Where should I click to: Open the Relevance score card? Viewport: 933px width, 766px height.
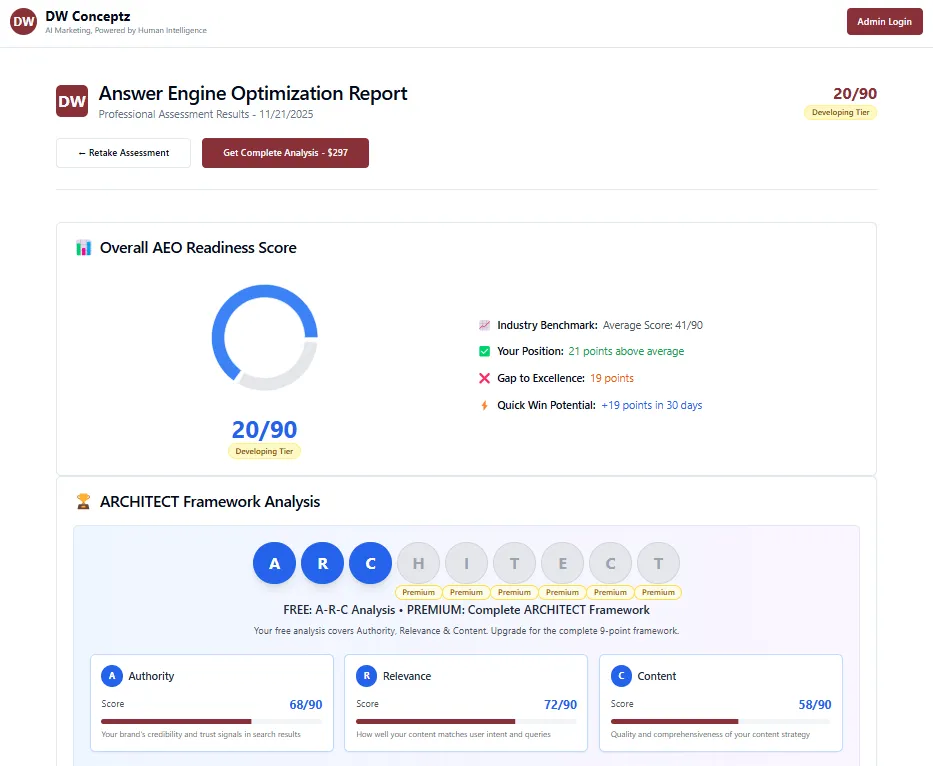click(x=466, y=703)
